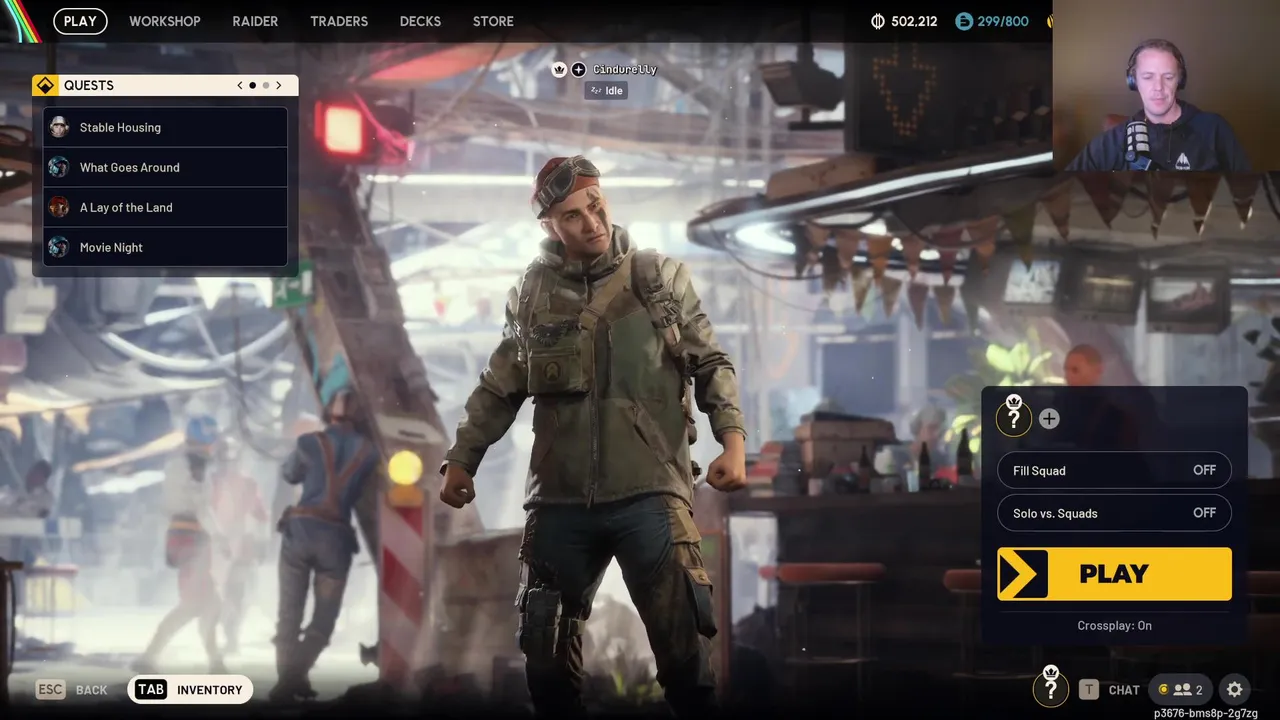Click the Stable Housing quest giver portrait
Viewport: 1280px width, 720px height.
point(59,127)
